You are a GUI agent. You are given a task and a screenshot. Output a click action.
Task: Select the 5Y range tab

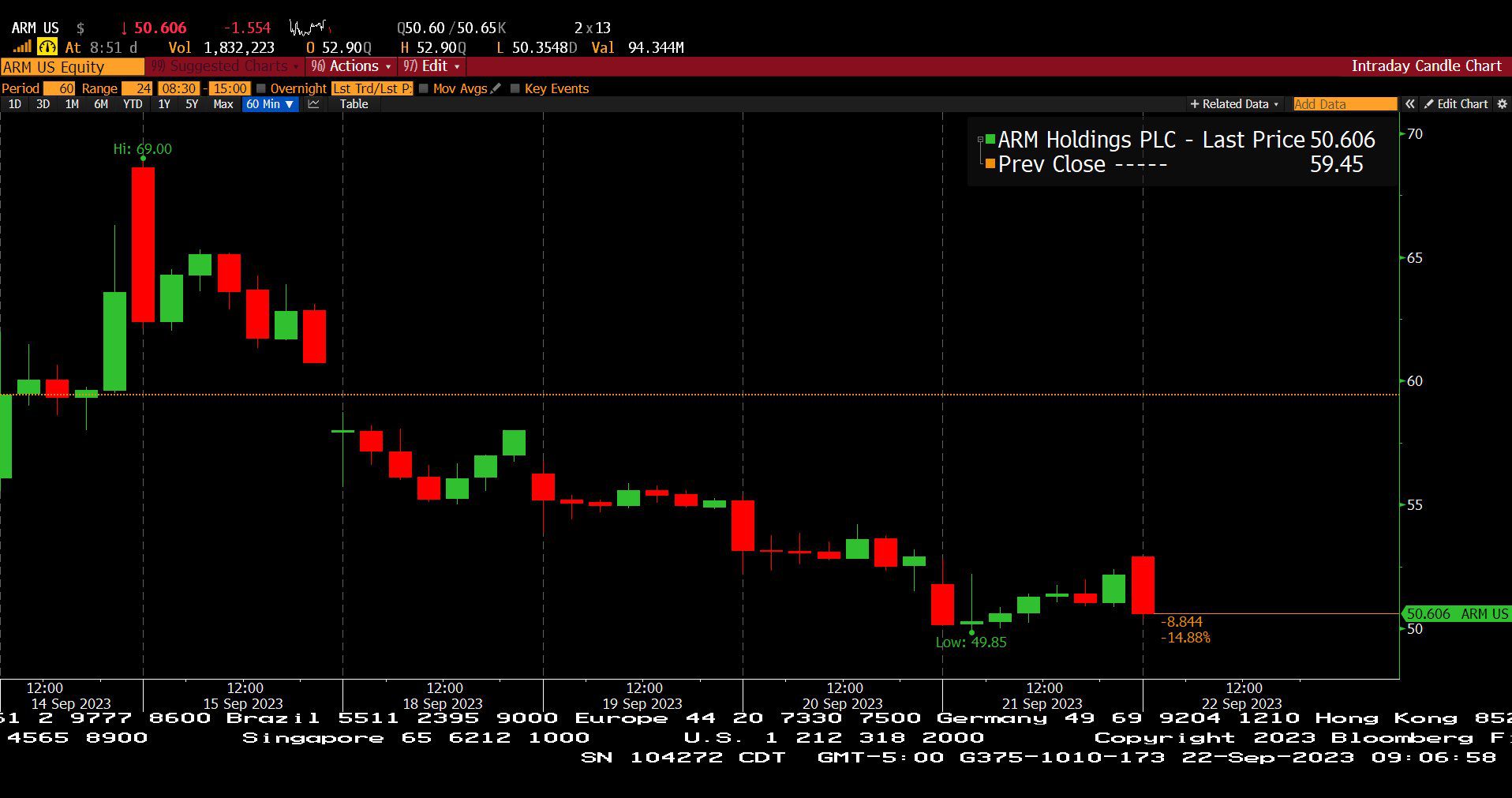pos(192,104)
